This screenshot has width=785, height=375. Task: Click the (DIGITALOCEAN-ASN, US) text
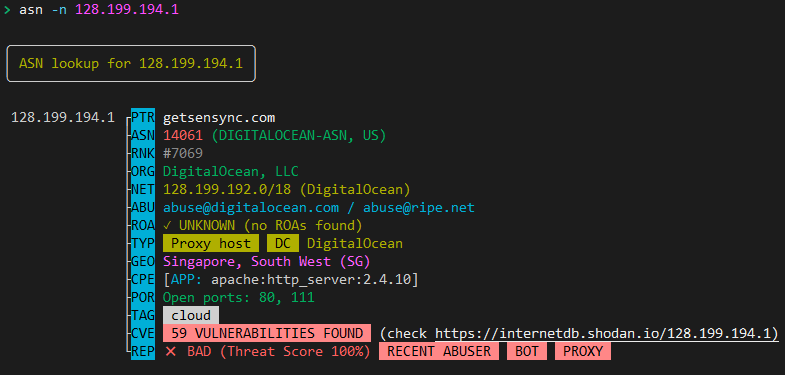click(x=298, y=136)
